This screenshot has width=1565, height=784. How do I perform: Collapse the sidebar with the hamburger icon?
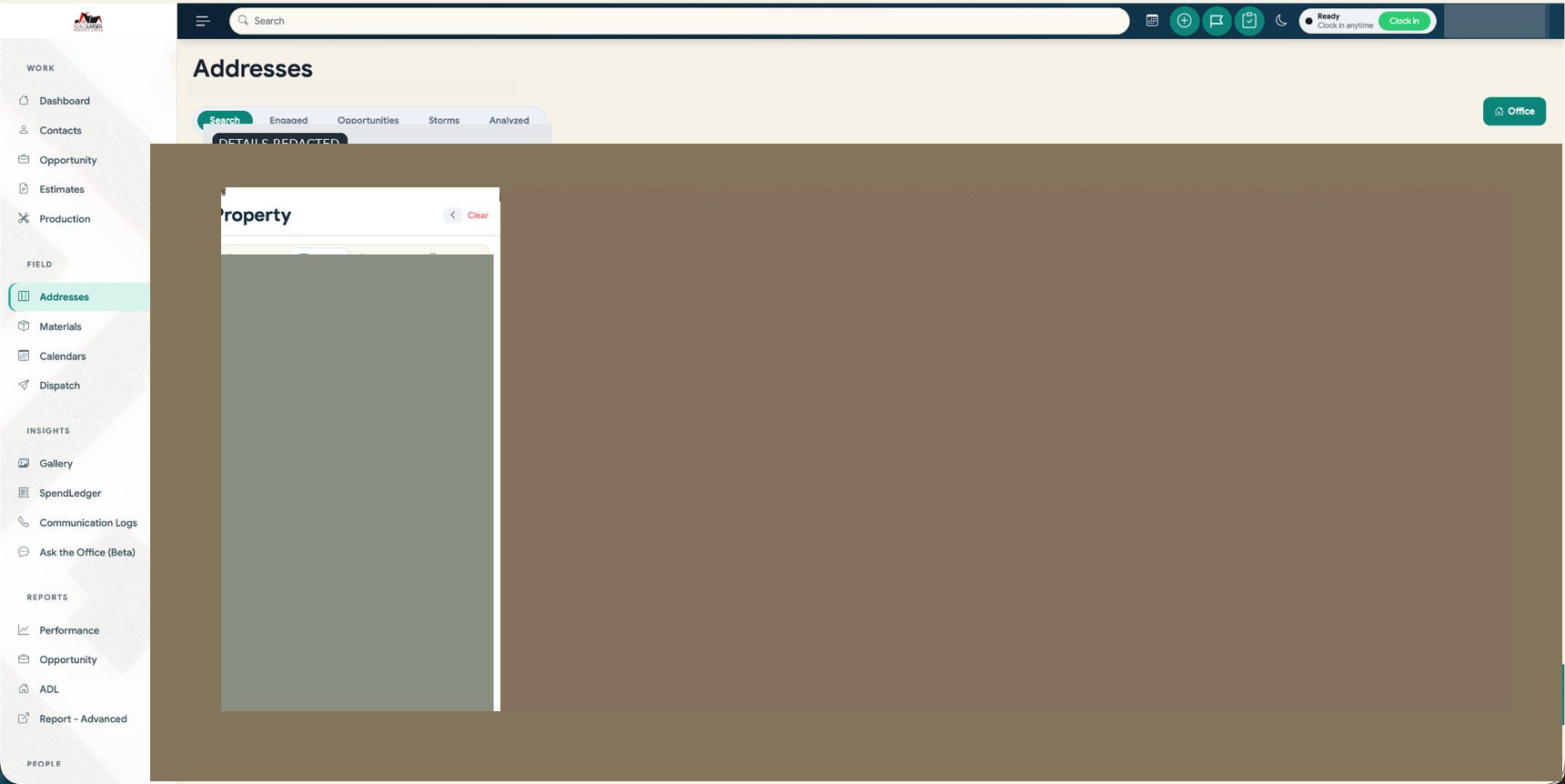[203, 21]
